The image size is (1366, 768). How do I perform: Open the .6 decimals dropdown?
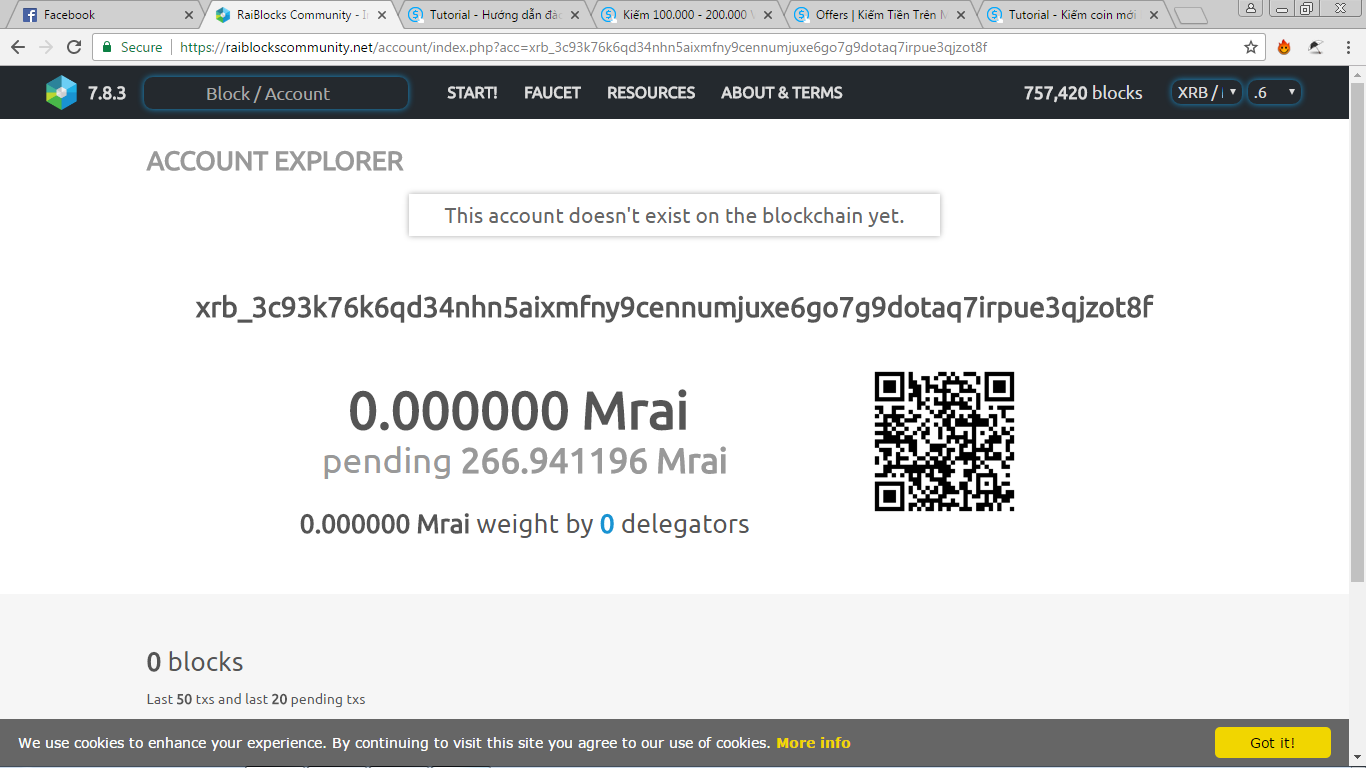(x=1274, y=93)
